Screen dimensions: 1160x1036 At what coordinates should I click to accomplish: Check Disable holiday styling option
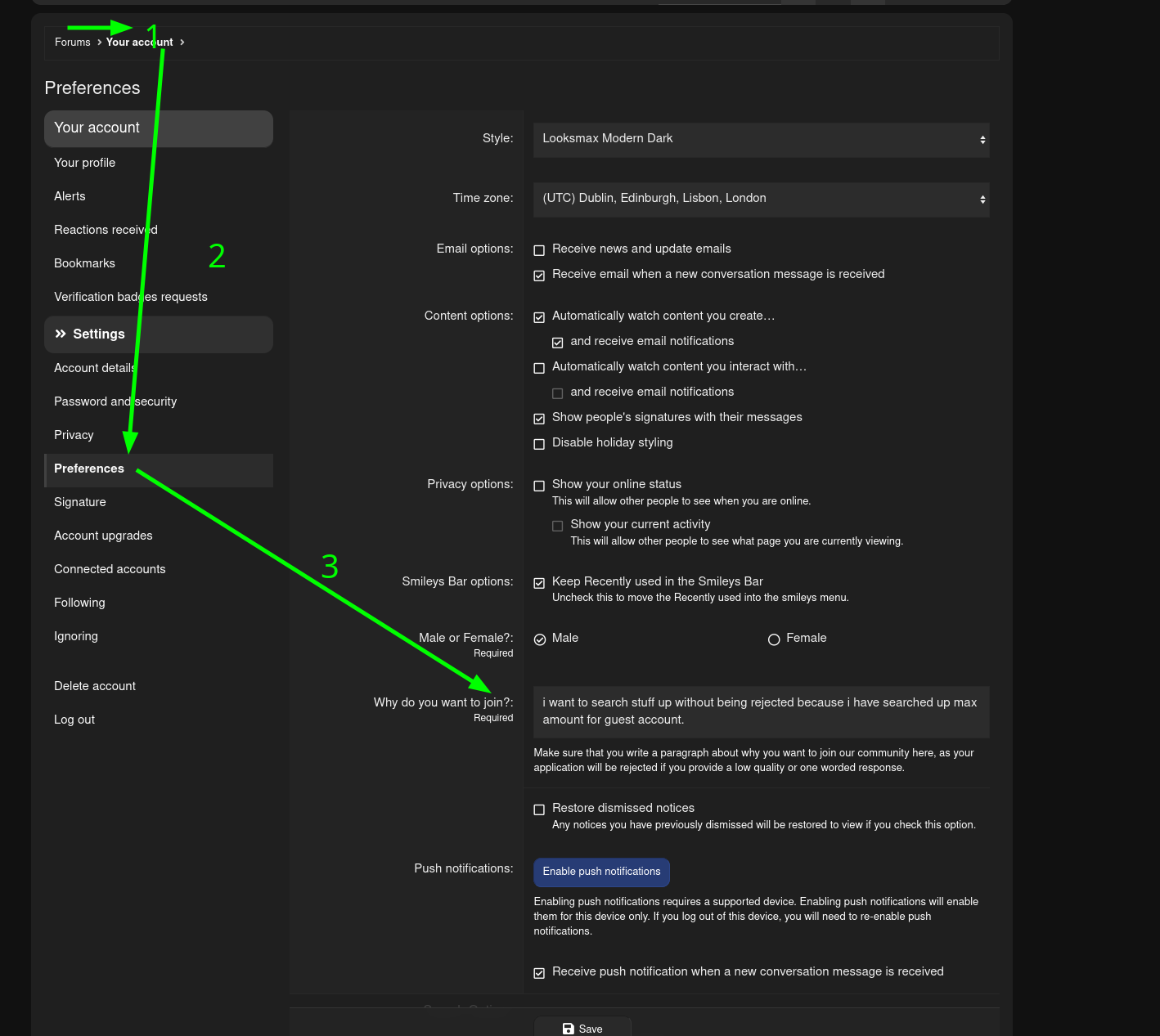539,444
